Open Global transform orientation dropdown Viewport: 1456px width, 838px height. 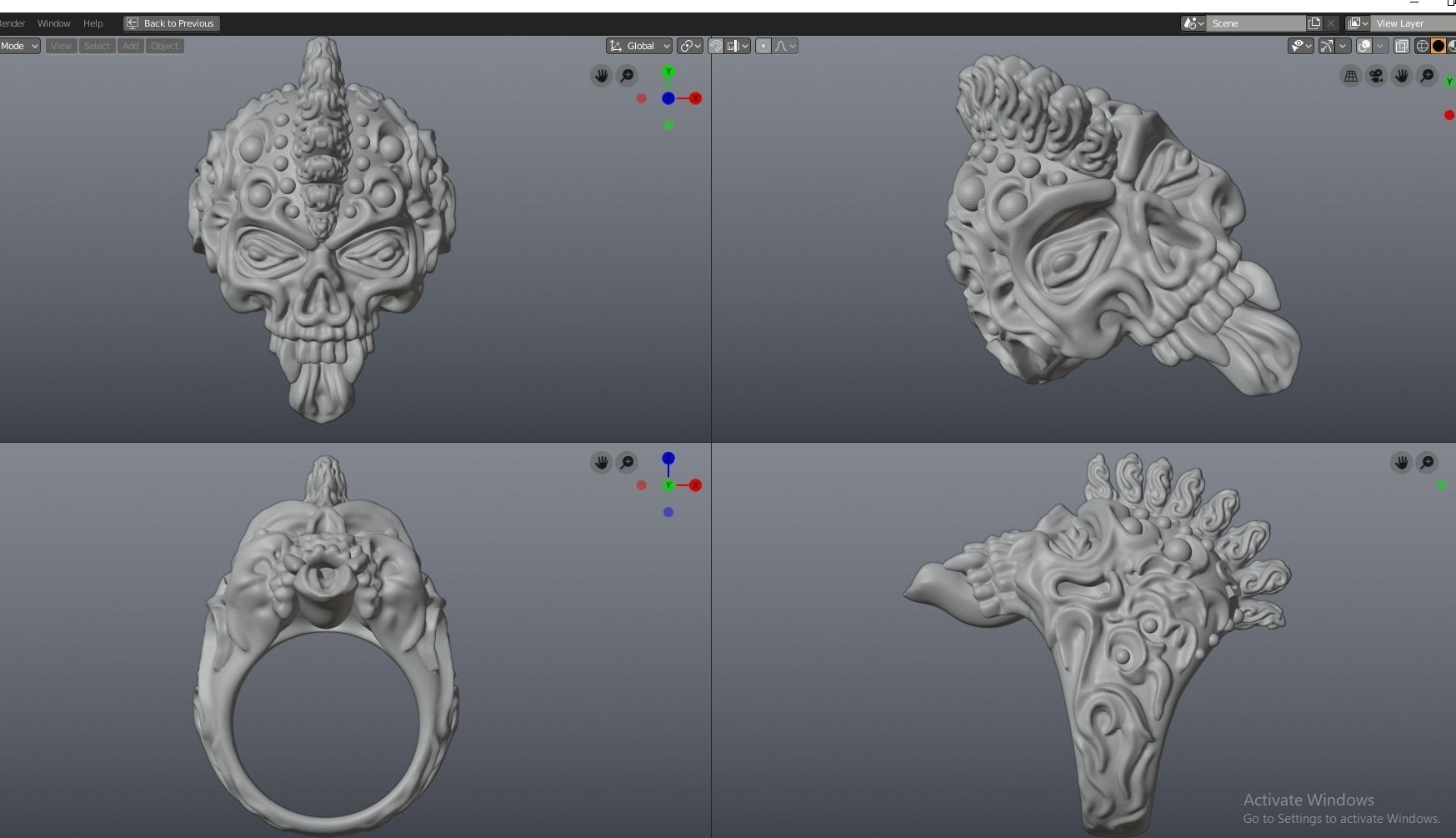639,46
